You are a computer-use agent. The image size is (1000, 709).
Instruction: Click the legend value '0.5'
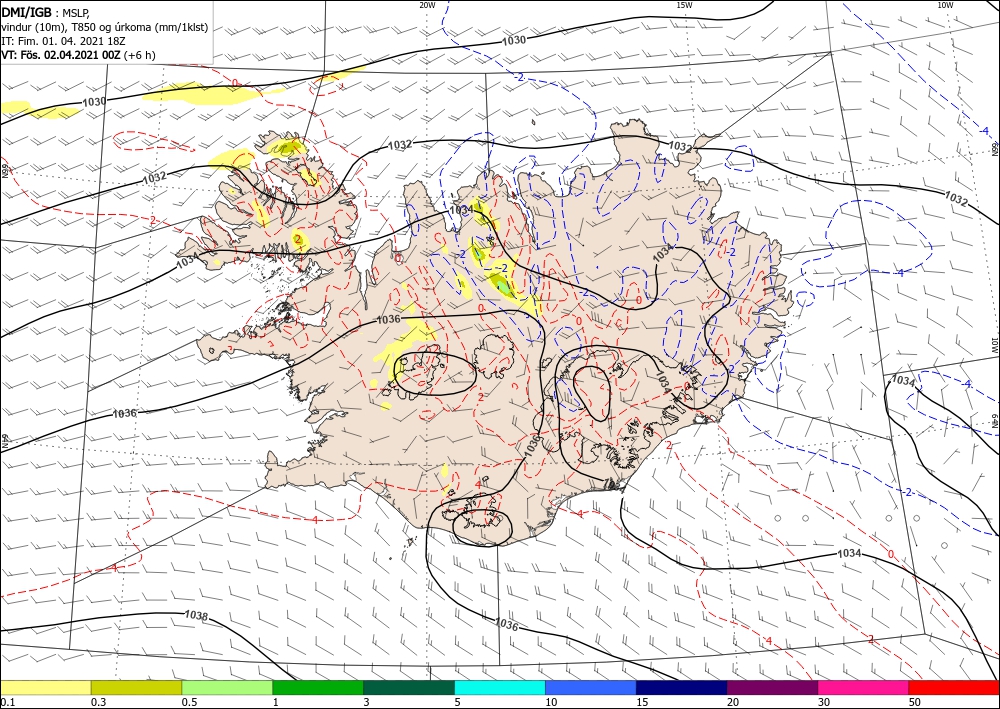pyautogui.click(x=189, y=702)
